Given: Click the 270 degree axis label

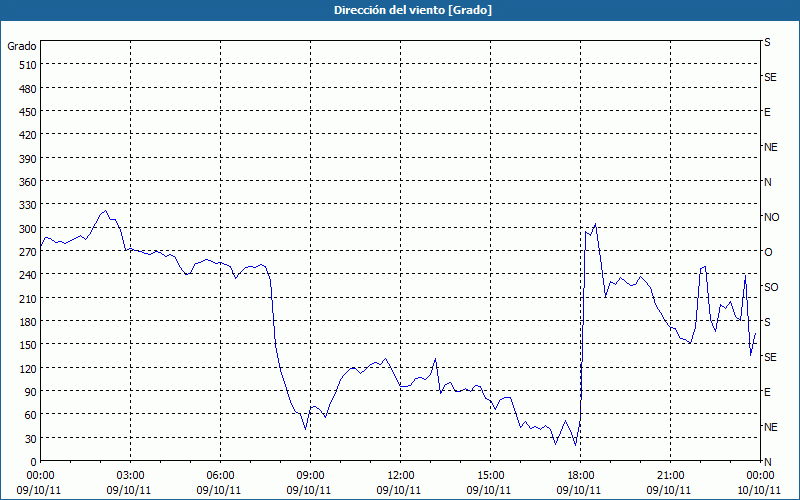Looking at the screenshot, I should coord(28,253).
